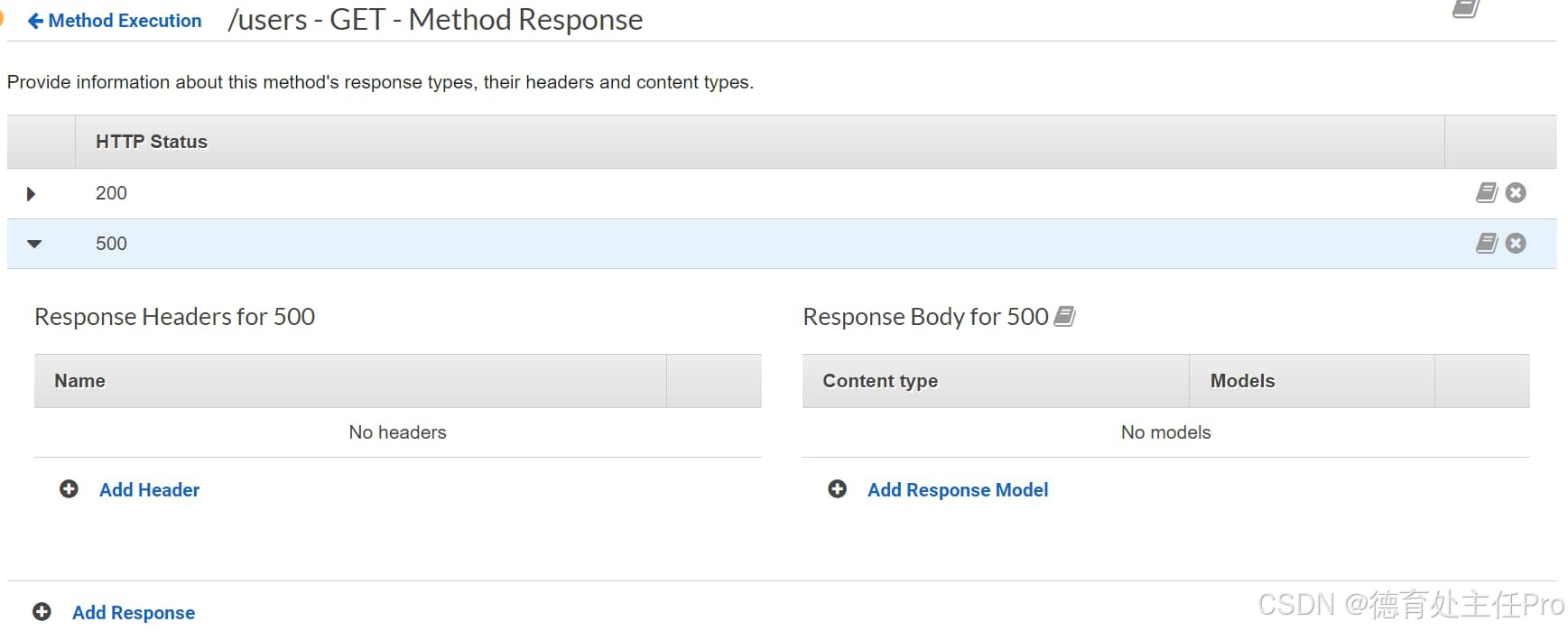Click plus icon next to Add Header
The width and height of the screenshot is (1568, 631).
[x=69, y=489]
